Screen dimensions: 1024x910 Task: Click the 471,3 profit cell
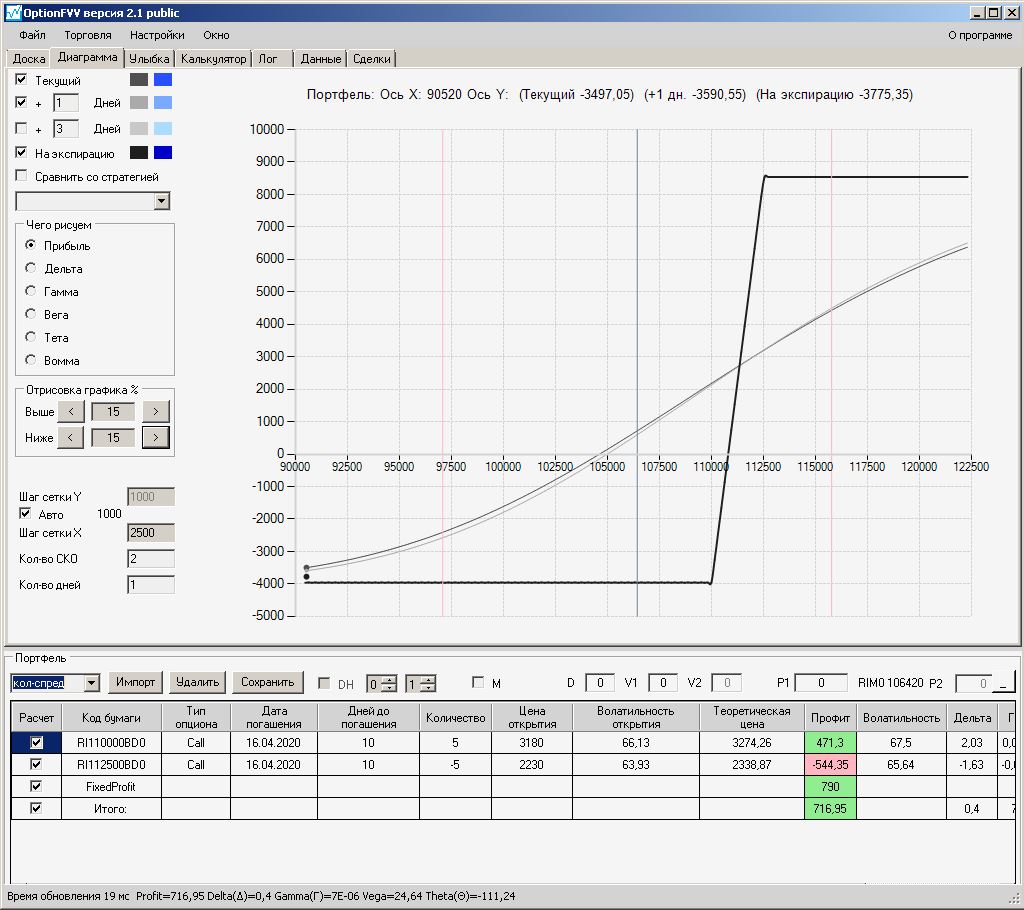coord(830,743)
